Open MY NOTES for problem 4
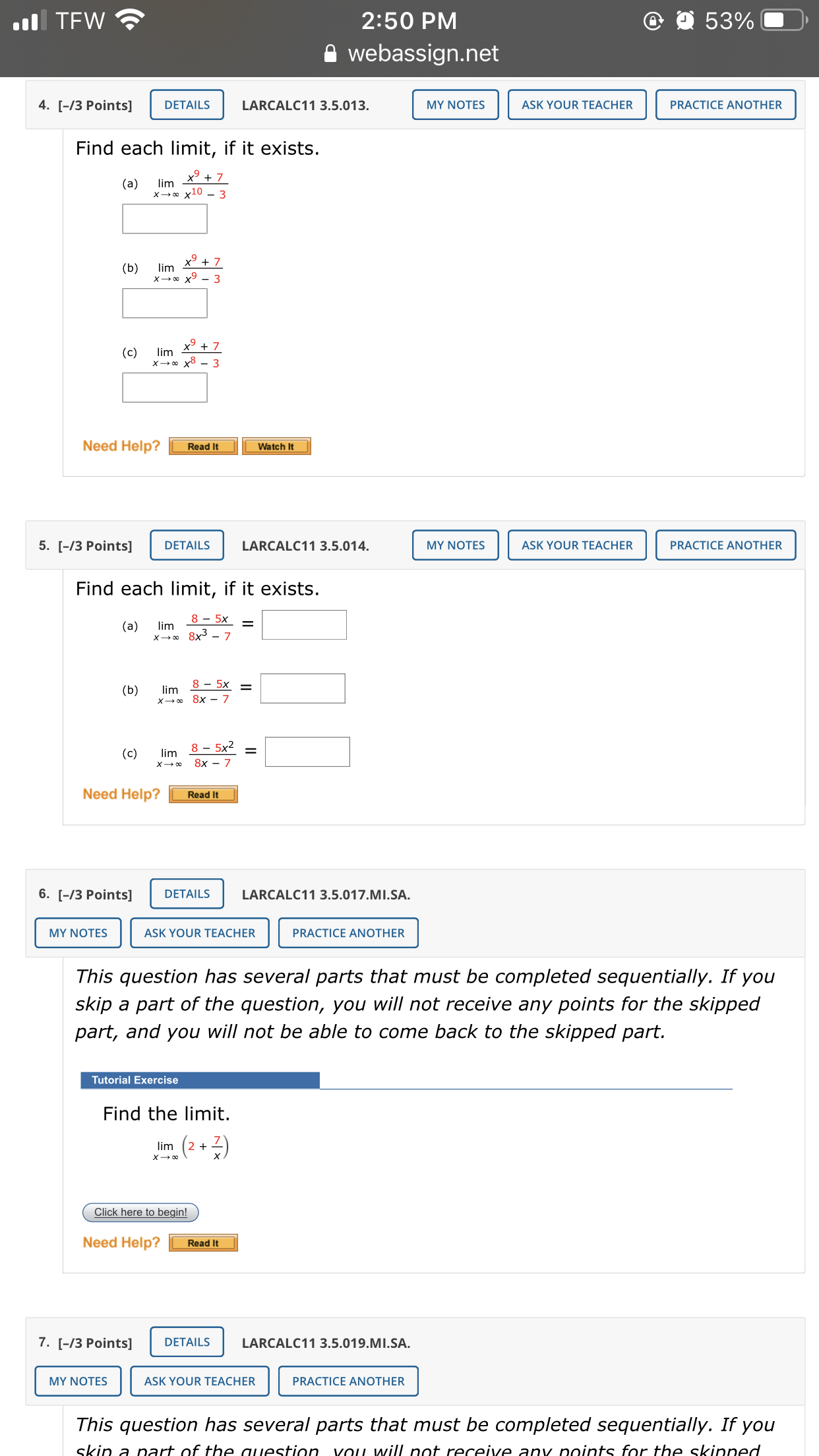The width and height of the screenshot is (819, 1456). (454, 104)
